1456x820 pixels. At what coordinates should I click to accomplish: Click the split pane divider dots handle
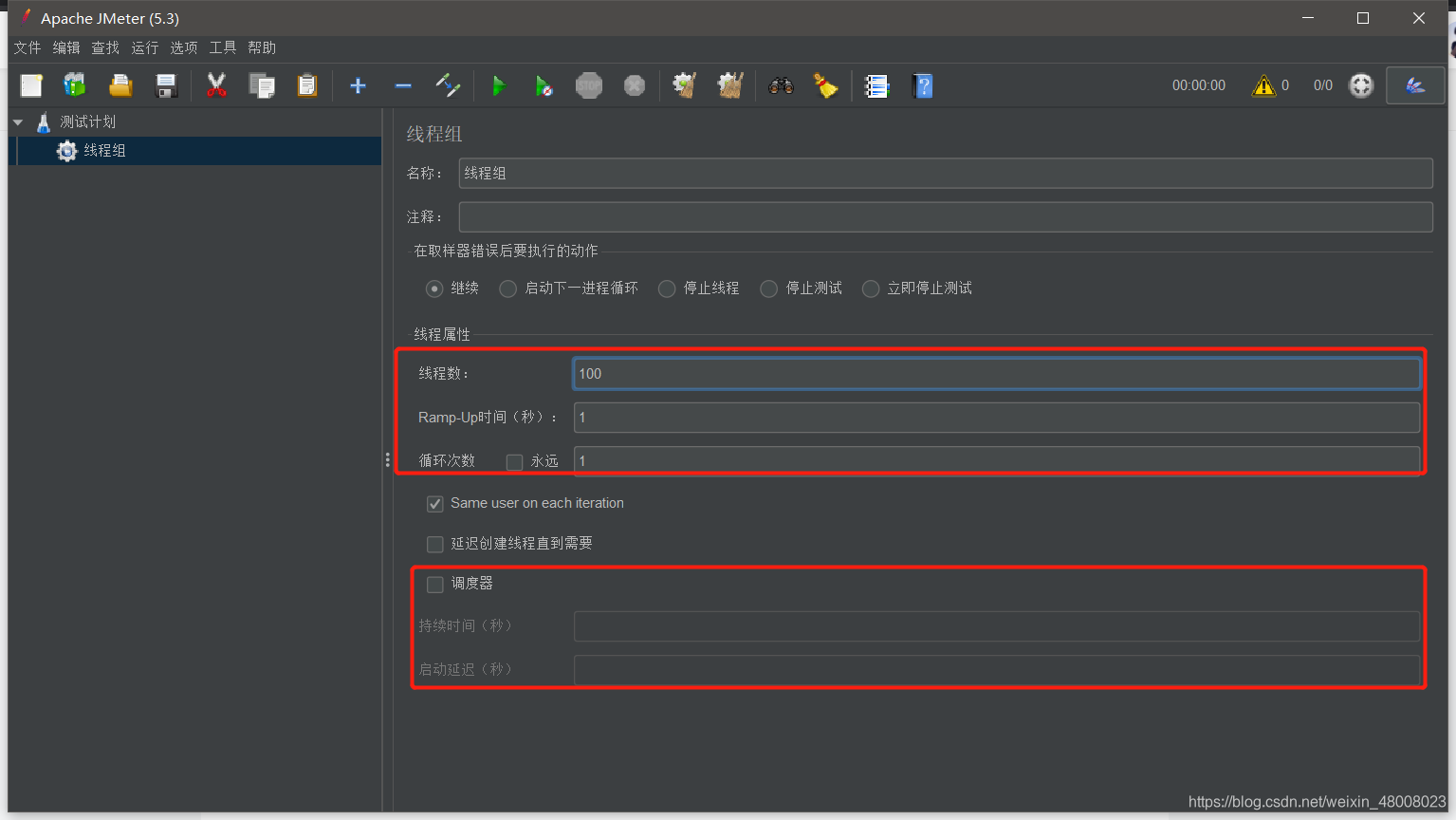click(x=387, y=460)
